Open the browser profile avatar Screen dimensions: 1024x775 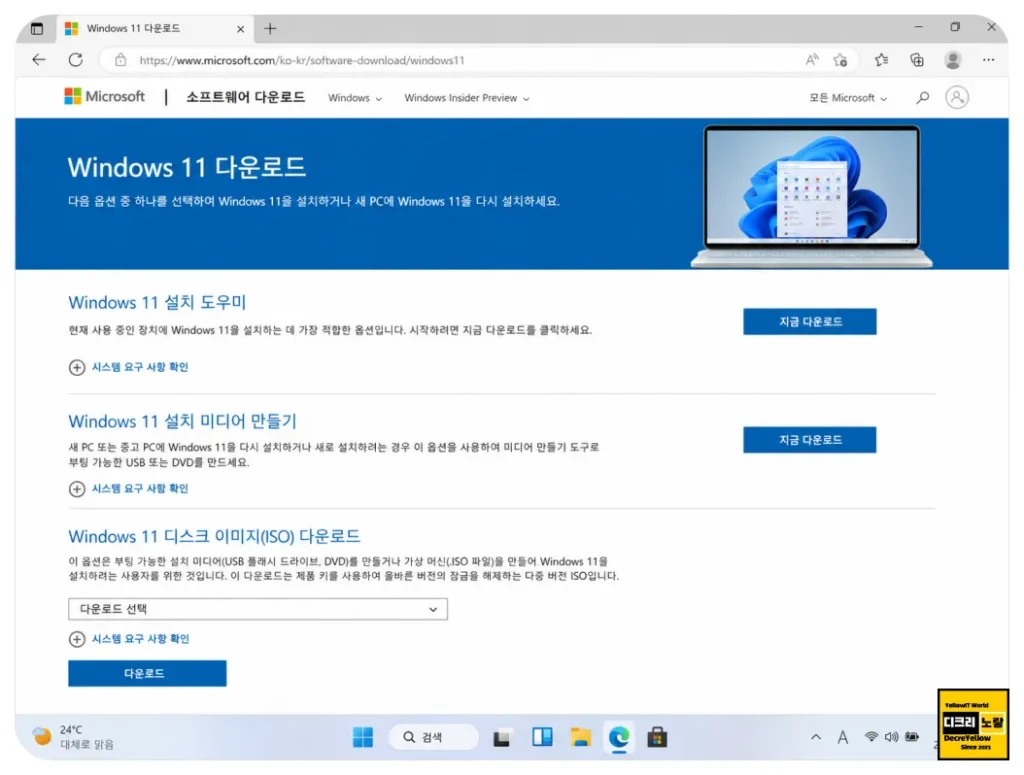[x=953, y=60]
